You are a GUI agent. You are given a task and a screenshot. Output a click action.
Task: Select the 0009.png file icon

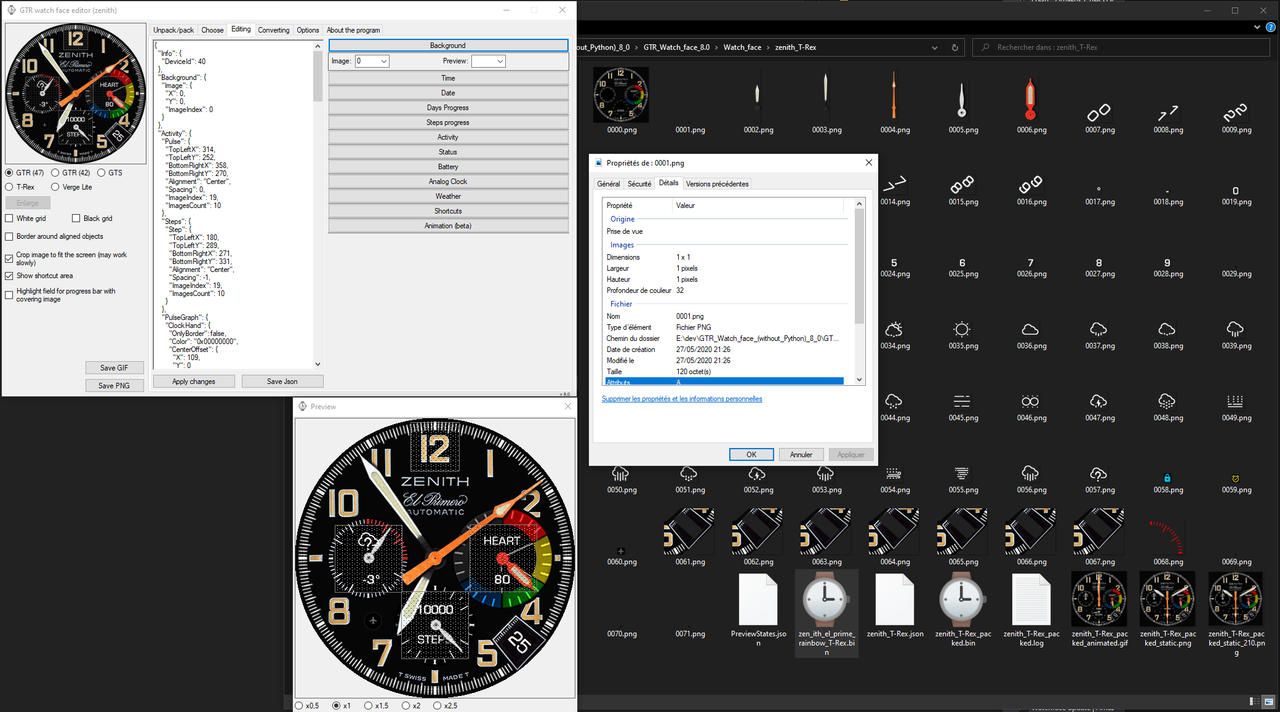point(1236,113)
